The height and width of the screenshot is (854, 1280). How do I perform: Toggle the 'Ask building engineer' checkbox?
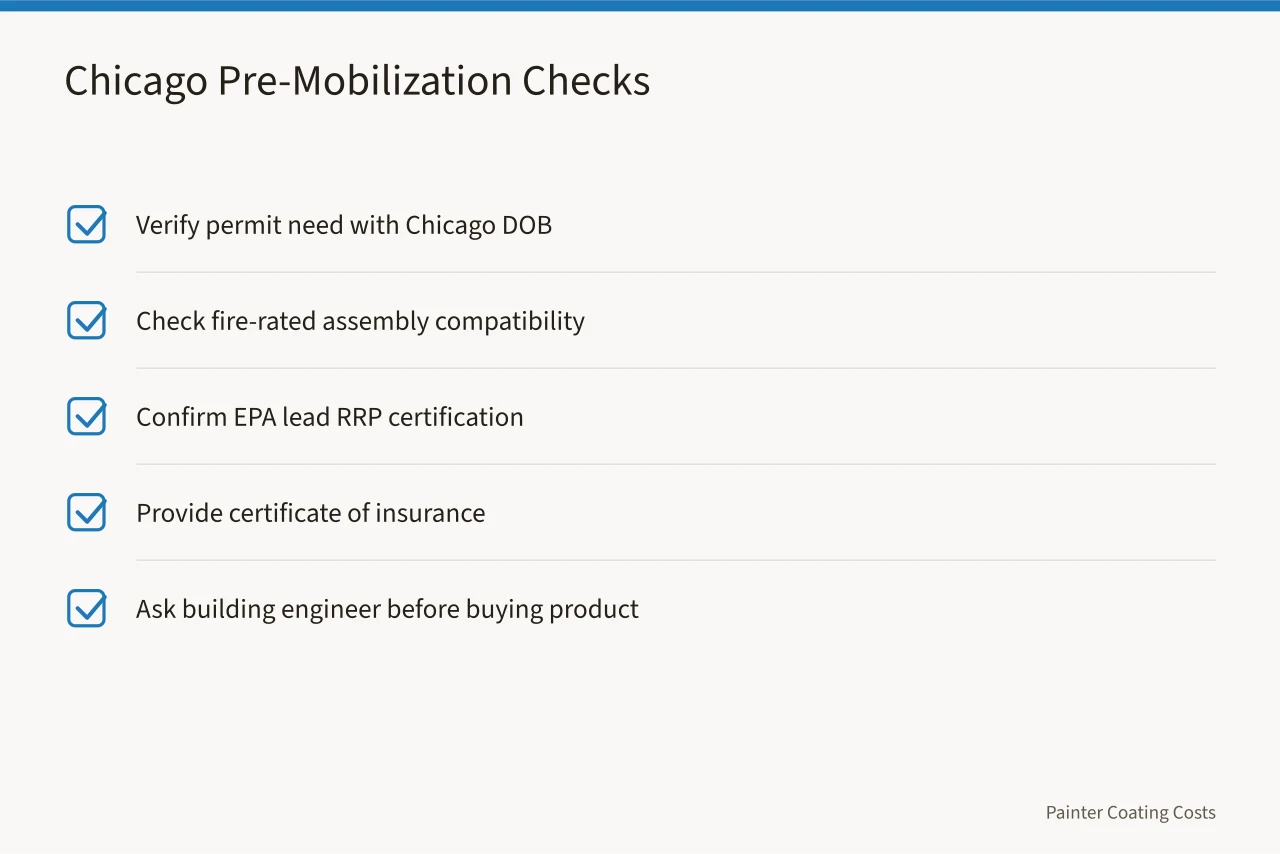coord(87,608)
